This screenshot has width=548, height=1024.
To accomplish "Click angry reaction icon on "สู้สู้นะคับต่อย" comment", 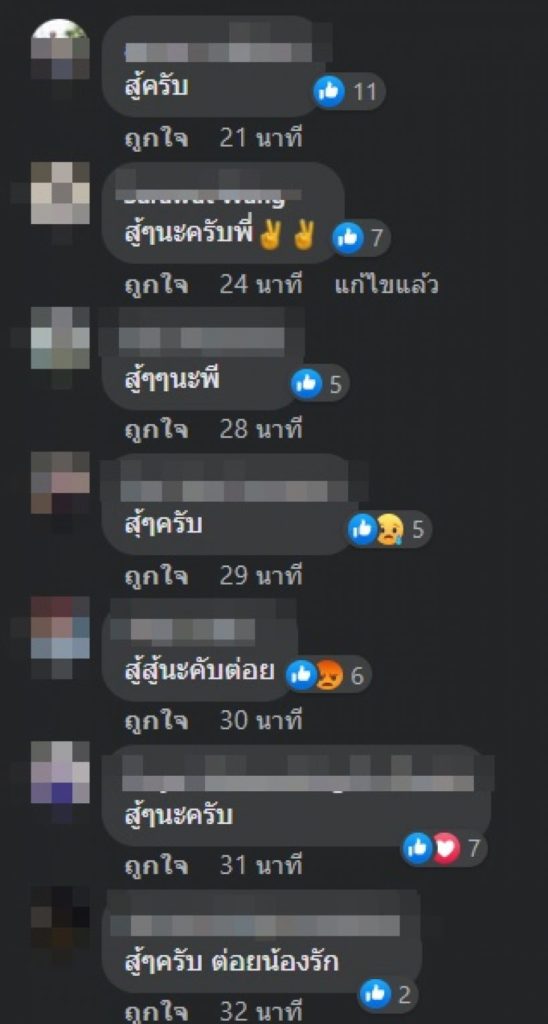I will coord(331,675).
